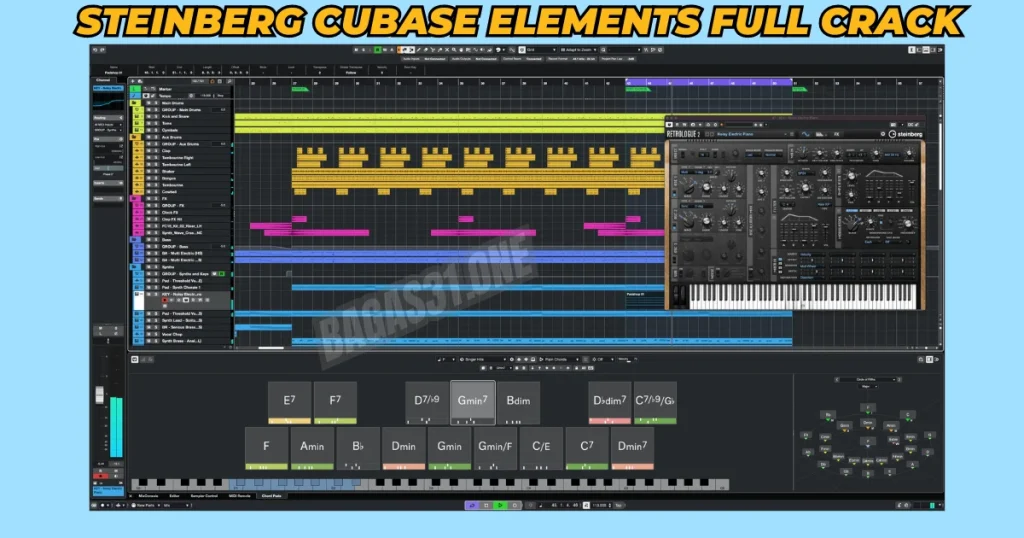Image resolution: width=1024 pixels, height=538 pixels.
Task: Click the Add Track plus icon
Action: pos(133,81)
